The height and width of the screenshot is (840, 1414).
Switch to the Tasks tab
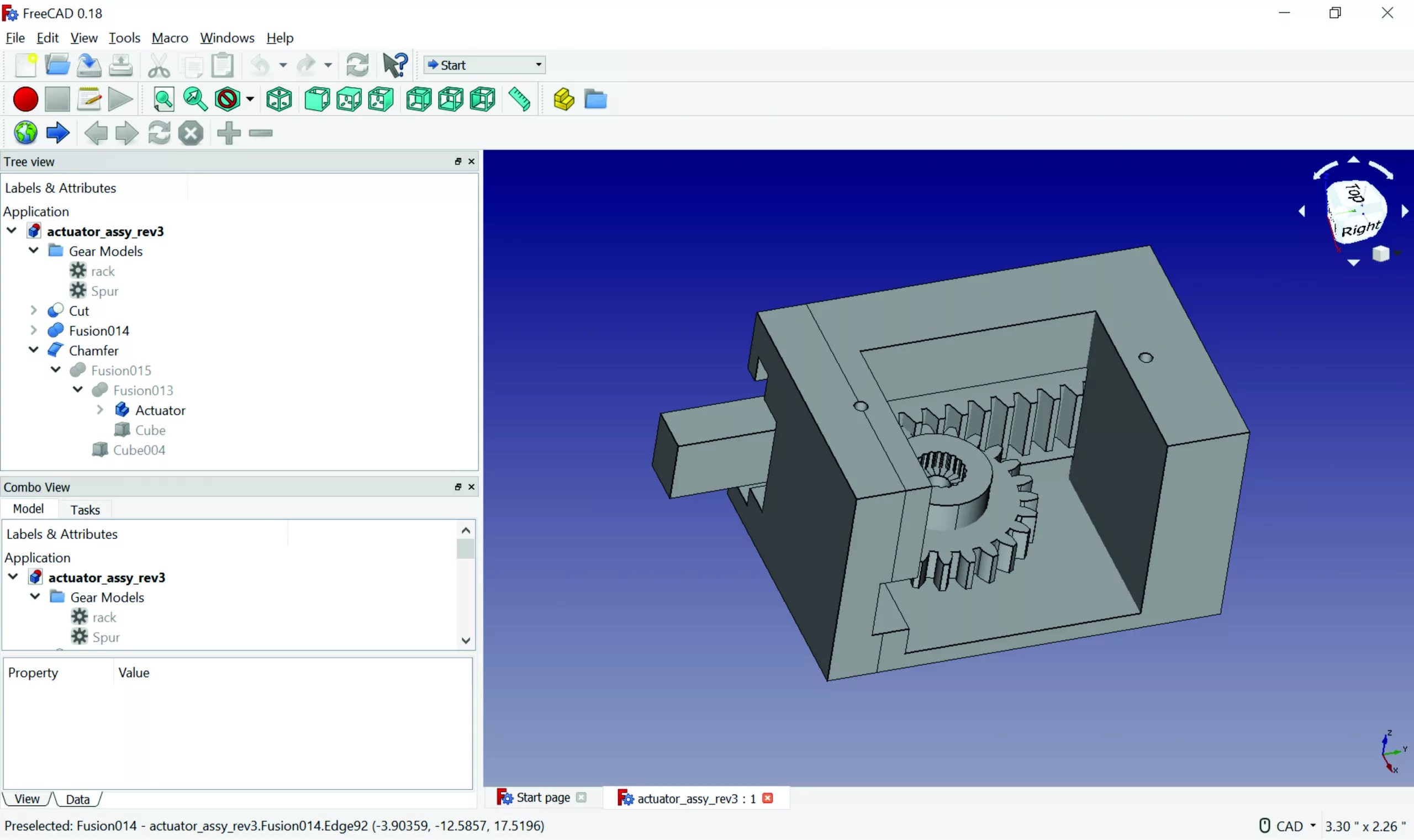tap(85, 509)
